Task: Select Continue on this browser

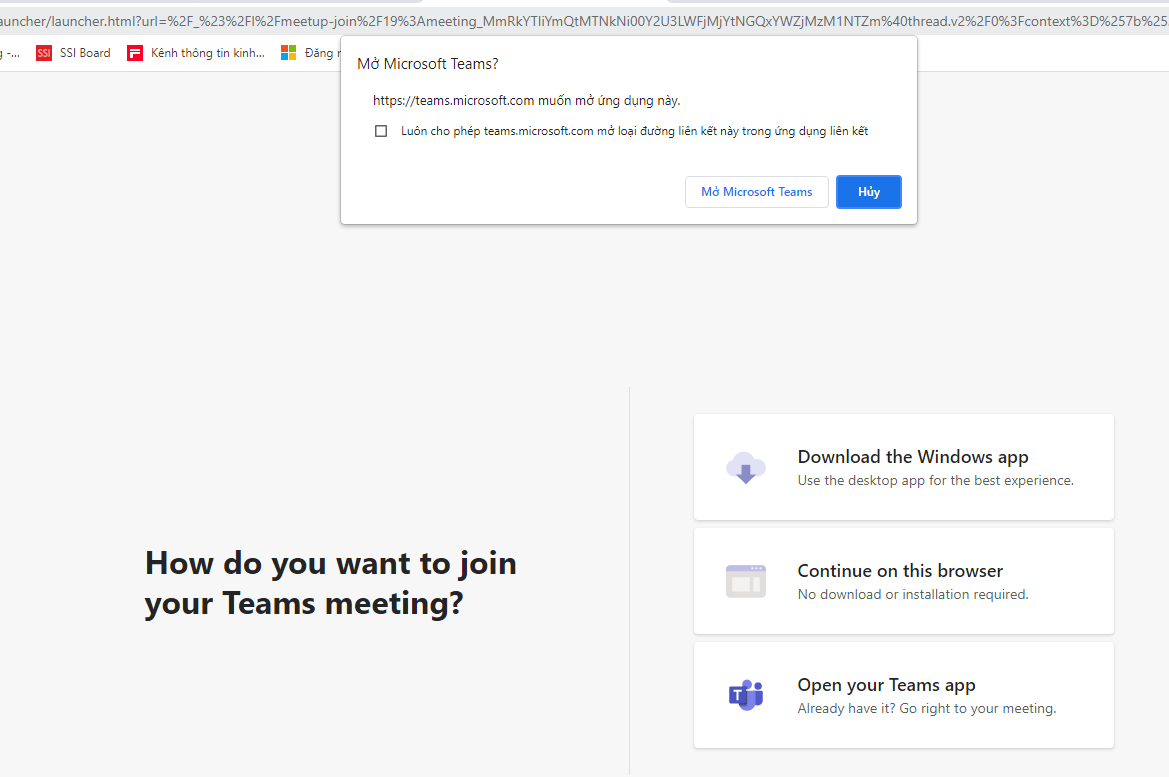Action: pos(899,571)
